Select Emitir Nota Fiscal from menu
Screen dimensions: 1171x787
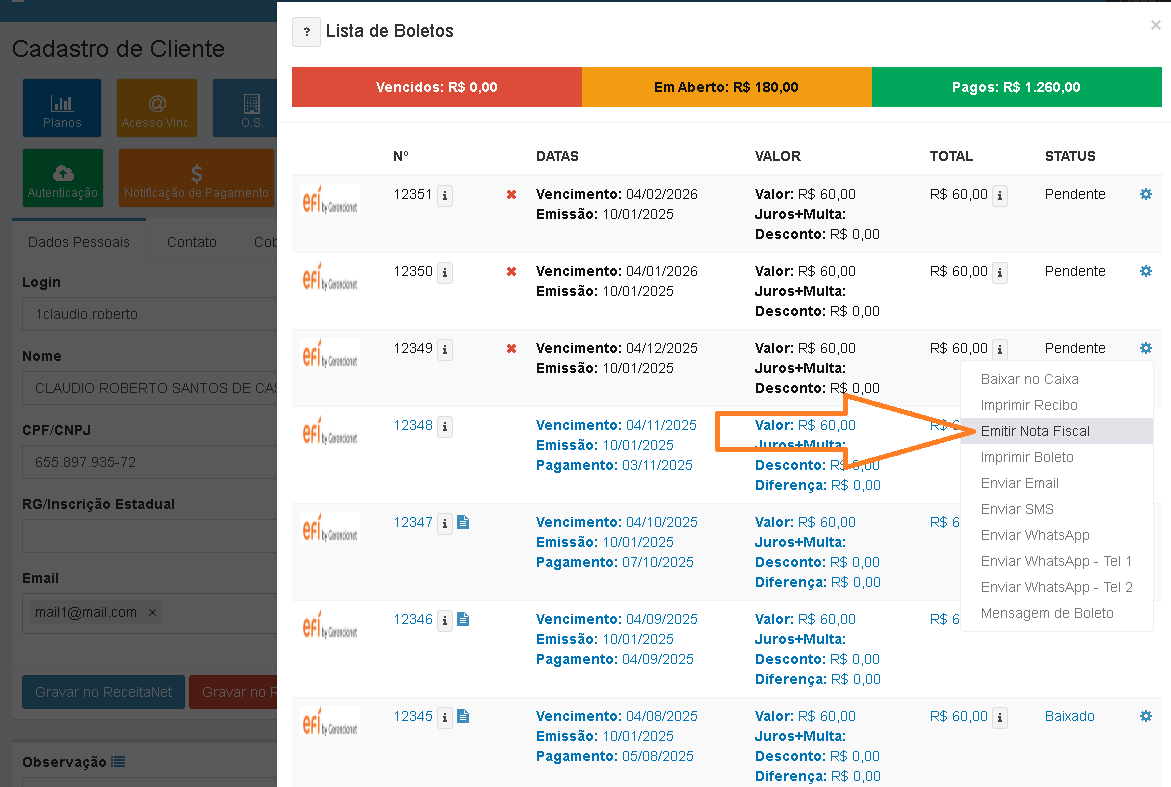tap(1035, 431)
